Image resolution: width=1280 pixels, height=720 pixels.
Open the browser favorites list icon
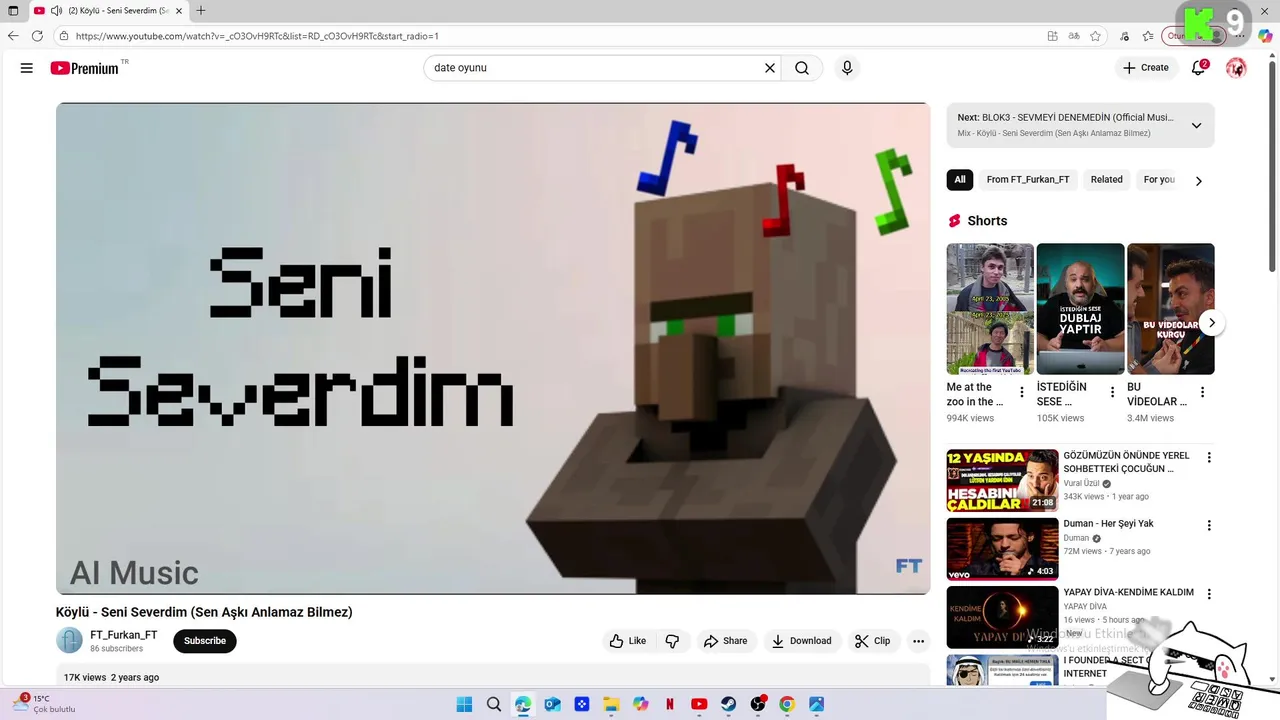coord(1148,36)
